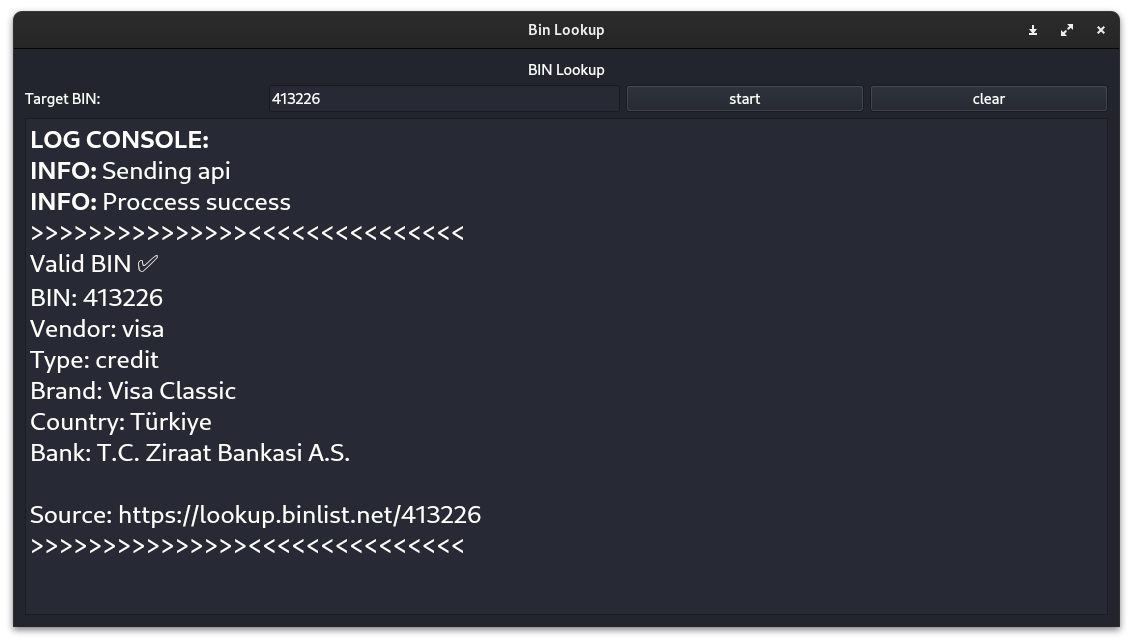Select the 'Brand: Visa Classic' line
The width and height of the screenshot is (1133, 643).
(134, 392)
